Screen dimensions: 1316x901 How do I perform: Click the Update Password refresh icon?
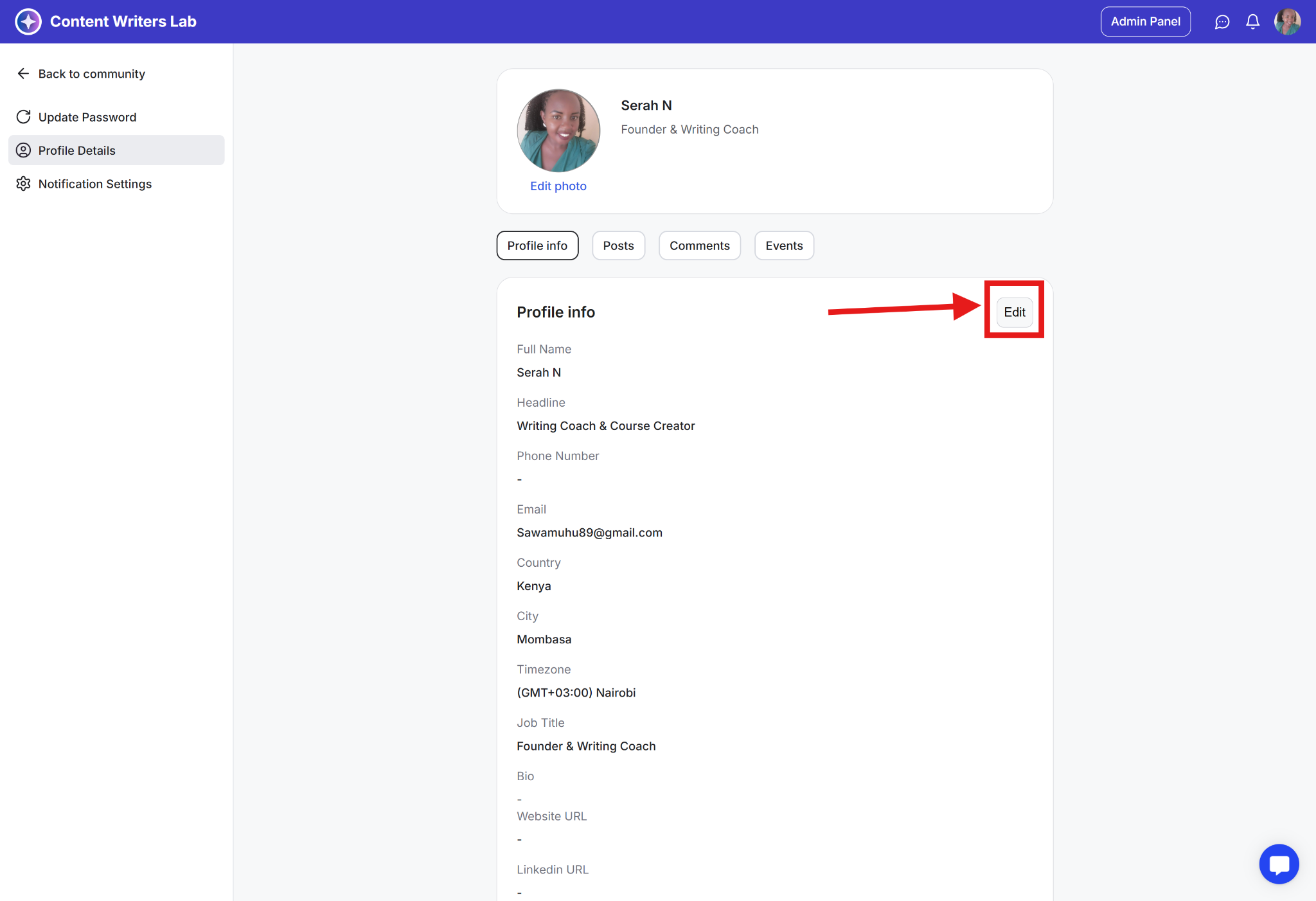(x=23, y=117)
